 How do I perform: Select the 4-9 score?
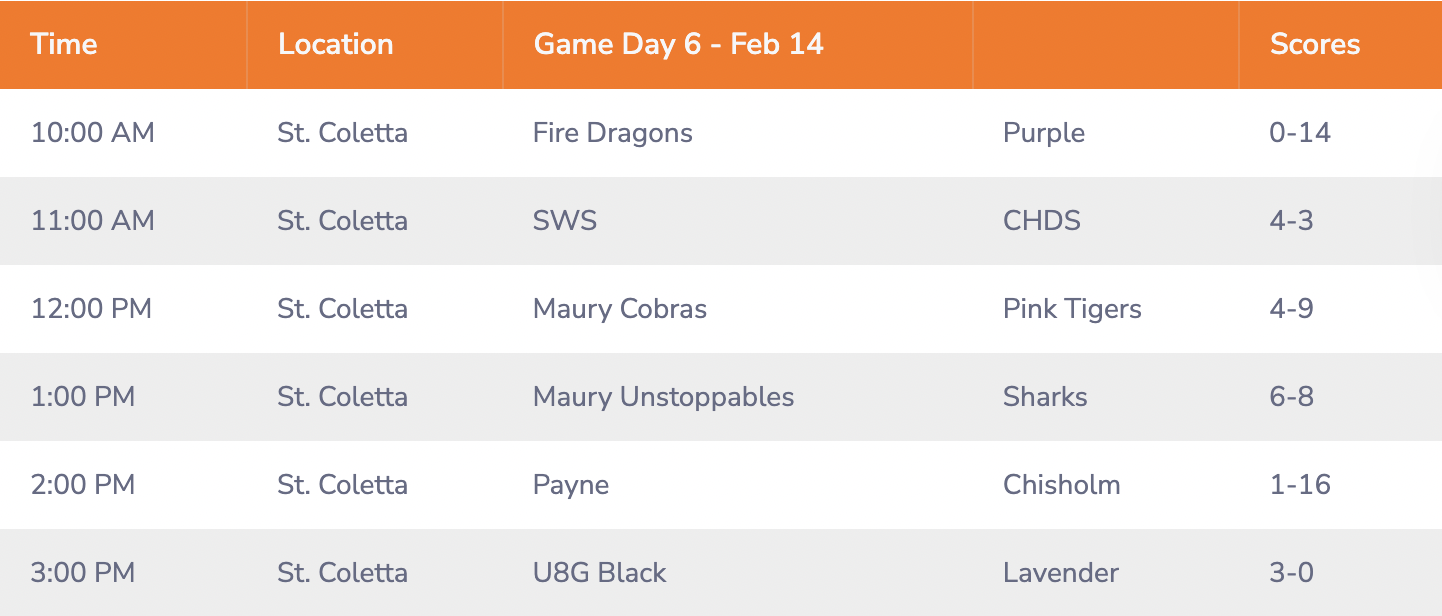1291,309
